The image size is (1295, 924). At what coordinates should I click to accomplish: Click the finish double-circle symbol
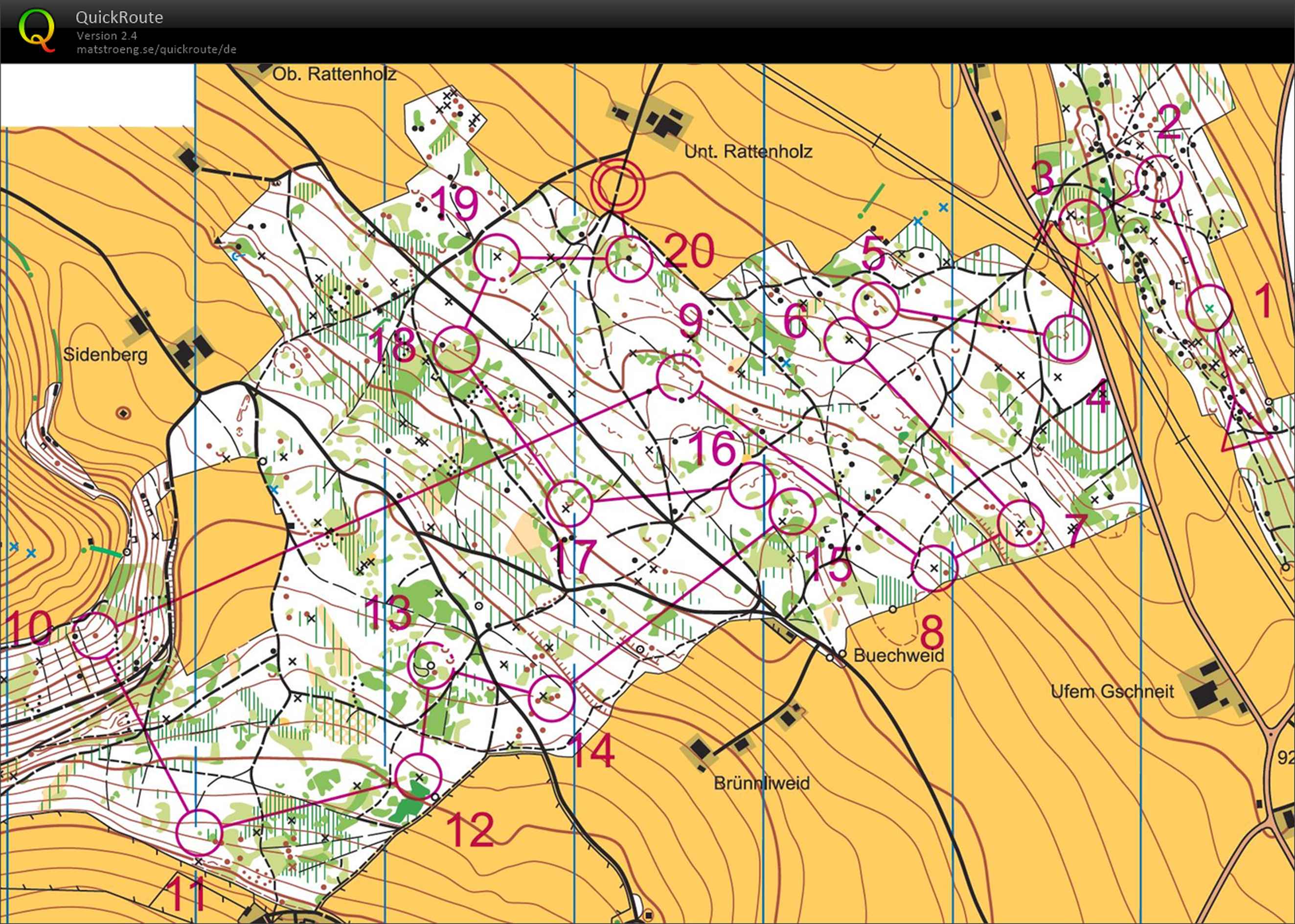pos(617,185)
